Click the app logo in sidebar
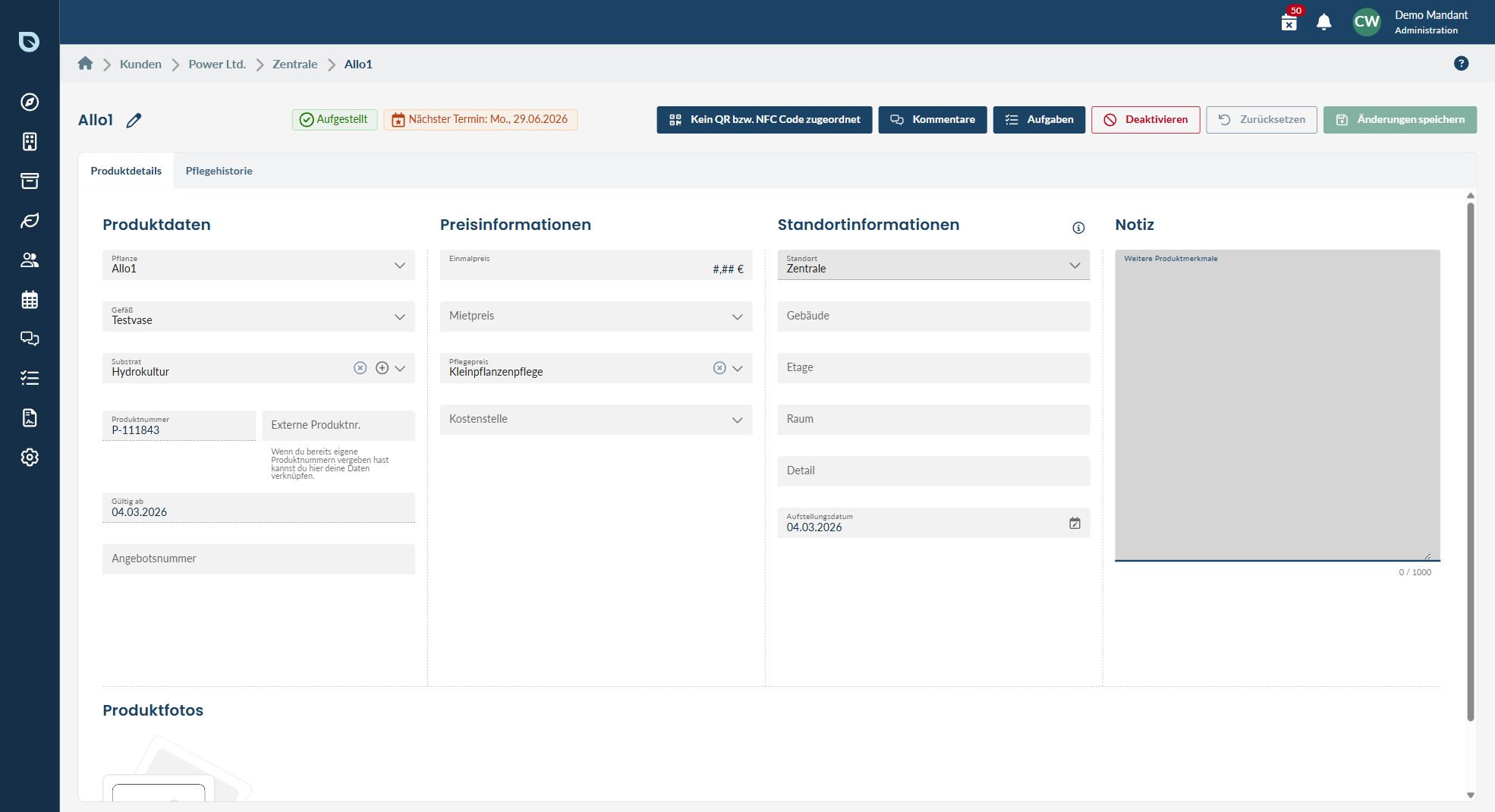This screenshot has width=1495, height=812. point(30,41)
